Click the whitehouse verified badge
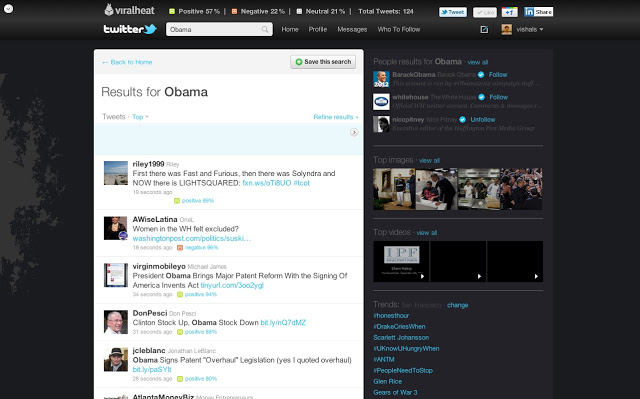This screenshot has width=640, height=399. (x=481, y=97)
